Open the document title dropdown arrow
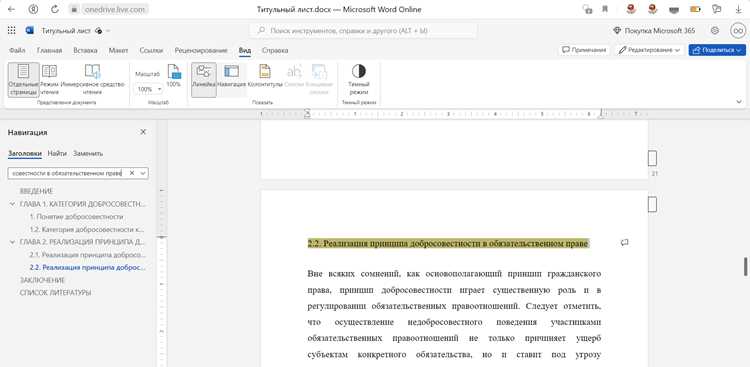The height and width of the screenshot is (367, 750). [108, 31]
